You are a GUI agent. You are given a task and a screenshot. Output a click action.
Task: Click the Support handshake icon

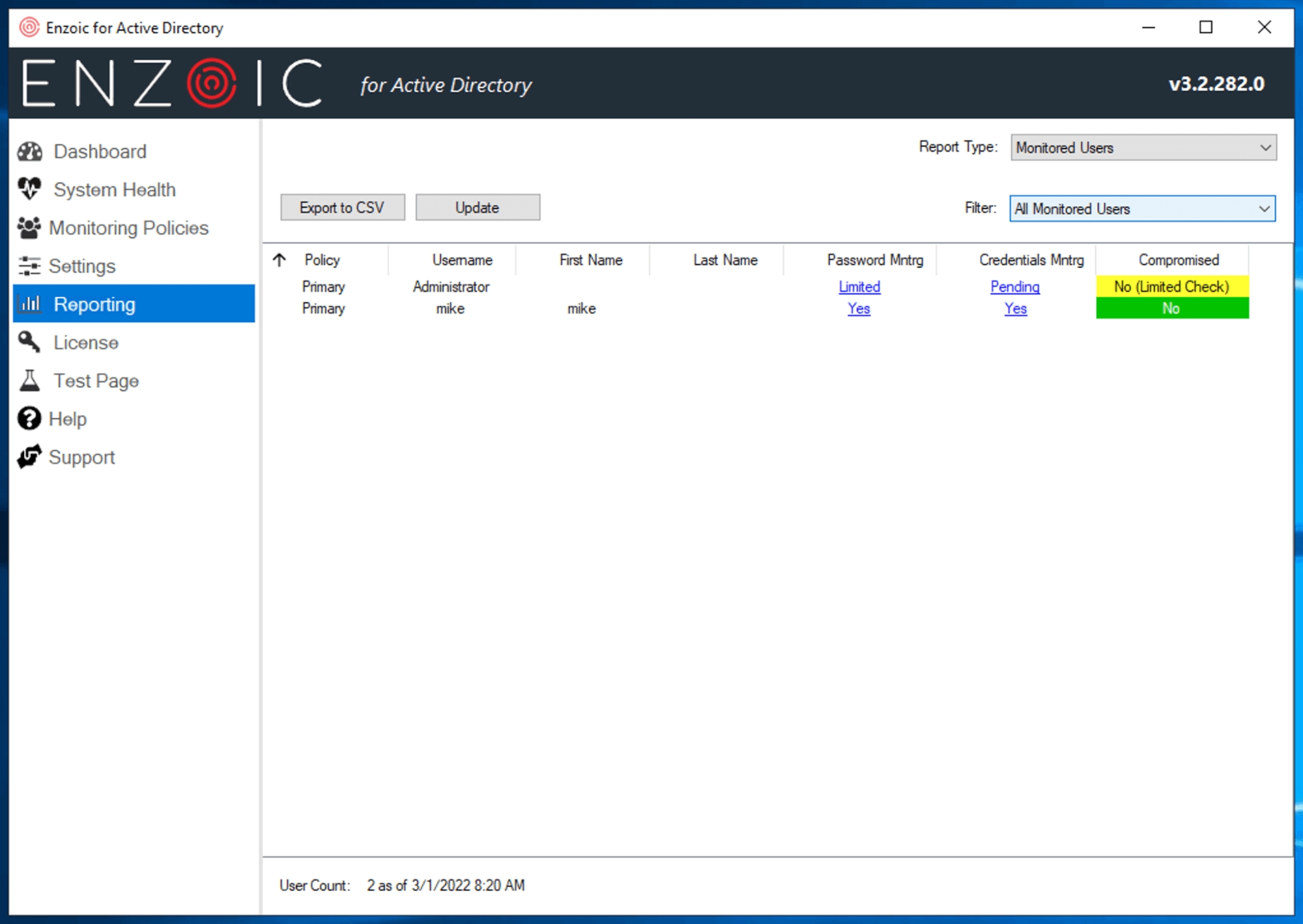pos(29,457)
